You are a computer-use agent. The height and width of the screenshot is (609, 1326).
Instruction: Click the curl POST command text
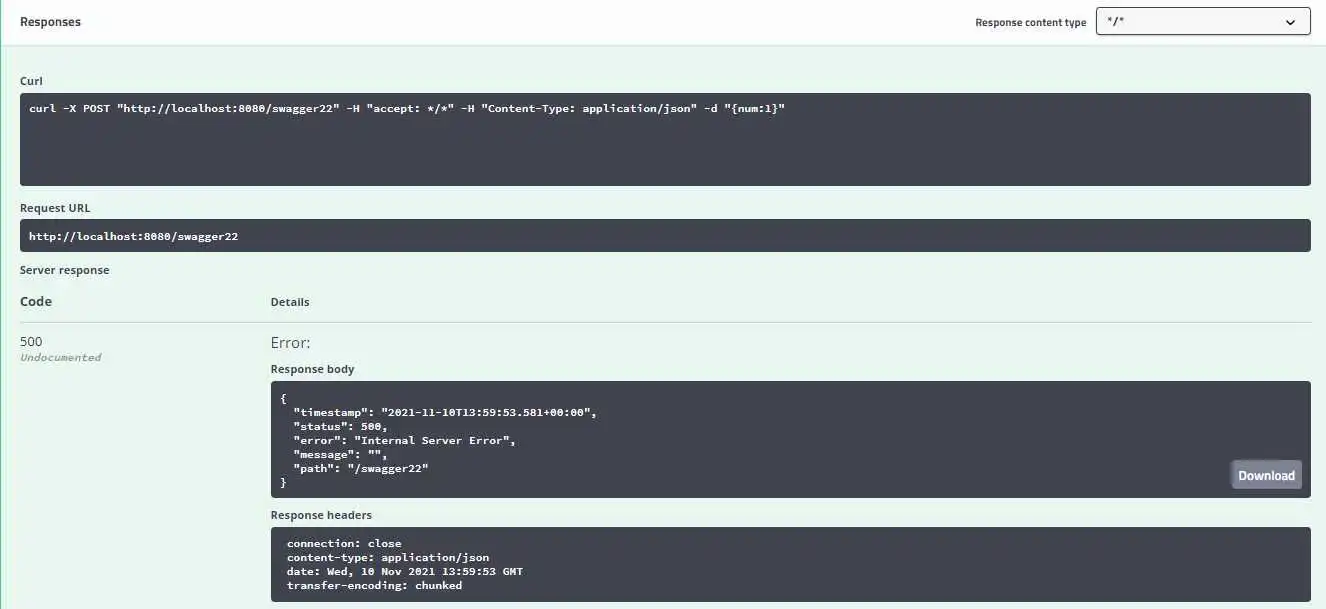pyautogui.click(x=407, y=108)
